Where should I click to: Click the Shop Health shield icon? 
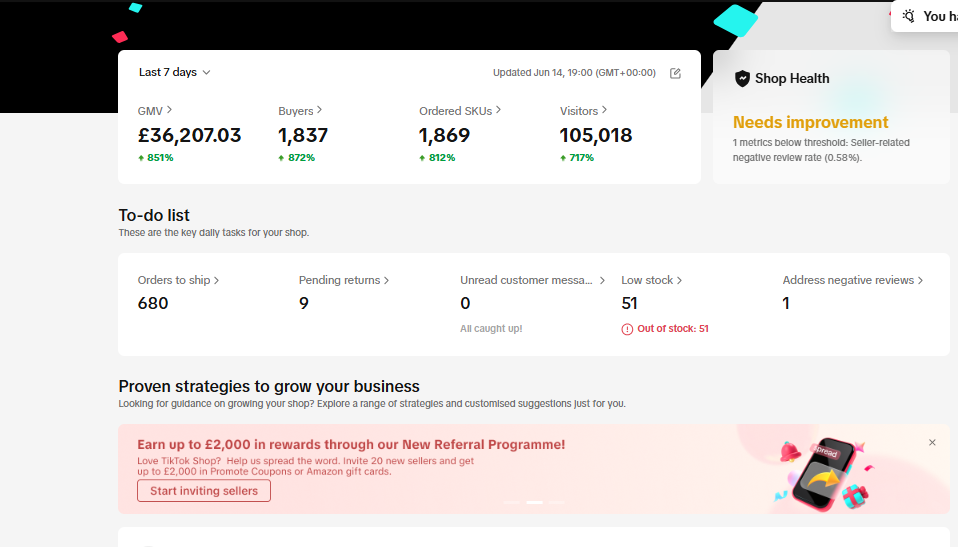click(742, 79)
